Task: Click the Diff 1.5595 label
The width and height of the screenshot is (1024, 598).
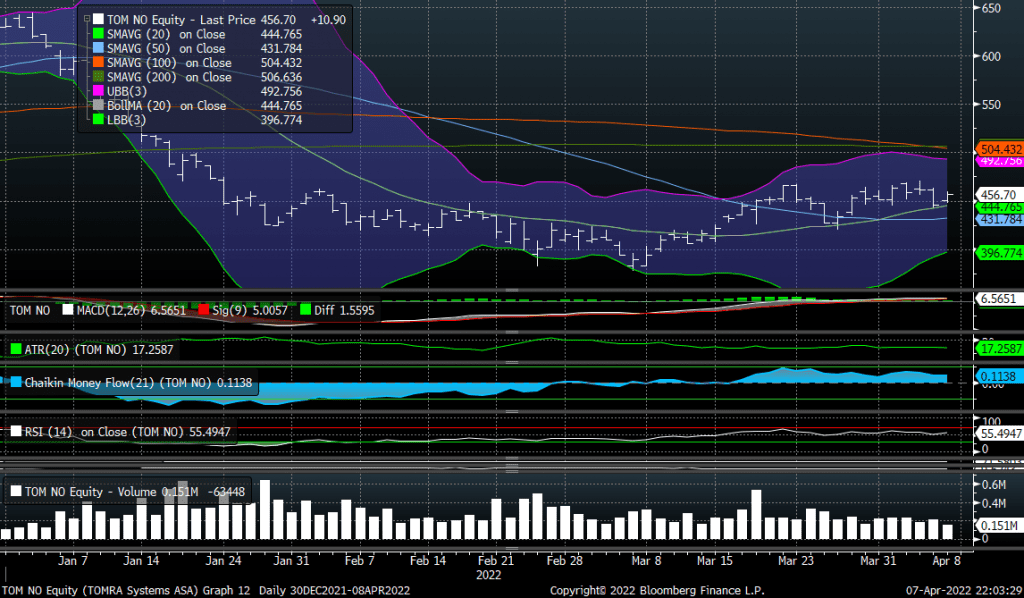Action: [344, 310]
